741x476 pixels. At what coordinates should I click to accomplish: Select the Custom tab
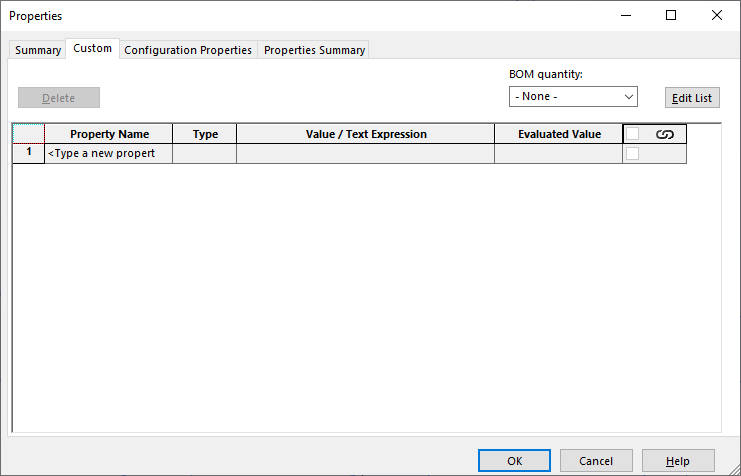pos(92,49)
